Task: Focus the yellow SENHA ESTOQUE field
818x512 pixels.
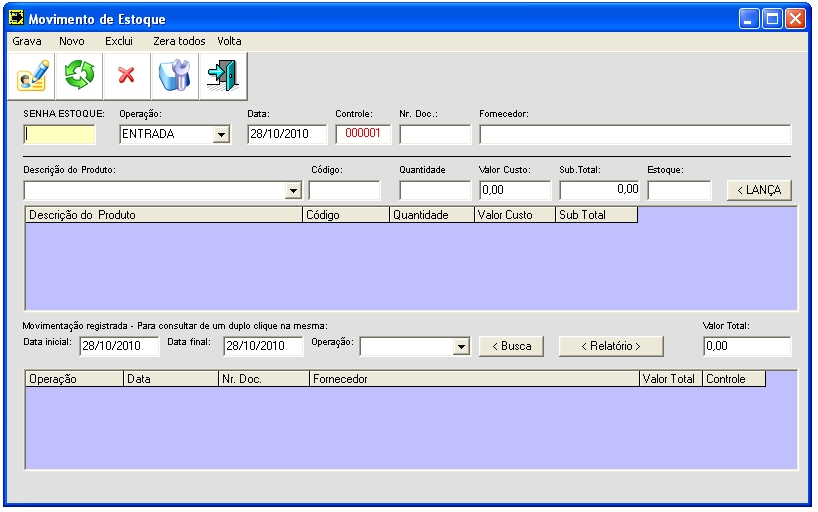Action: pos(60,135)
